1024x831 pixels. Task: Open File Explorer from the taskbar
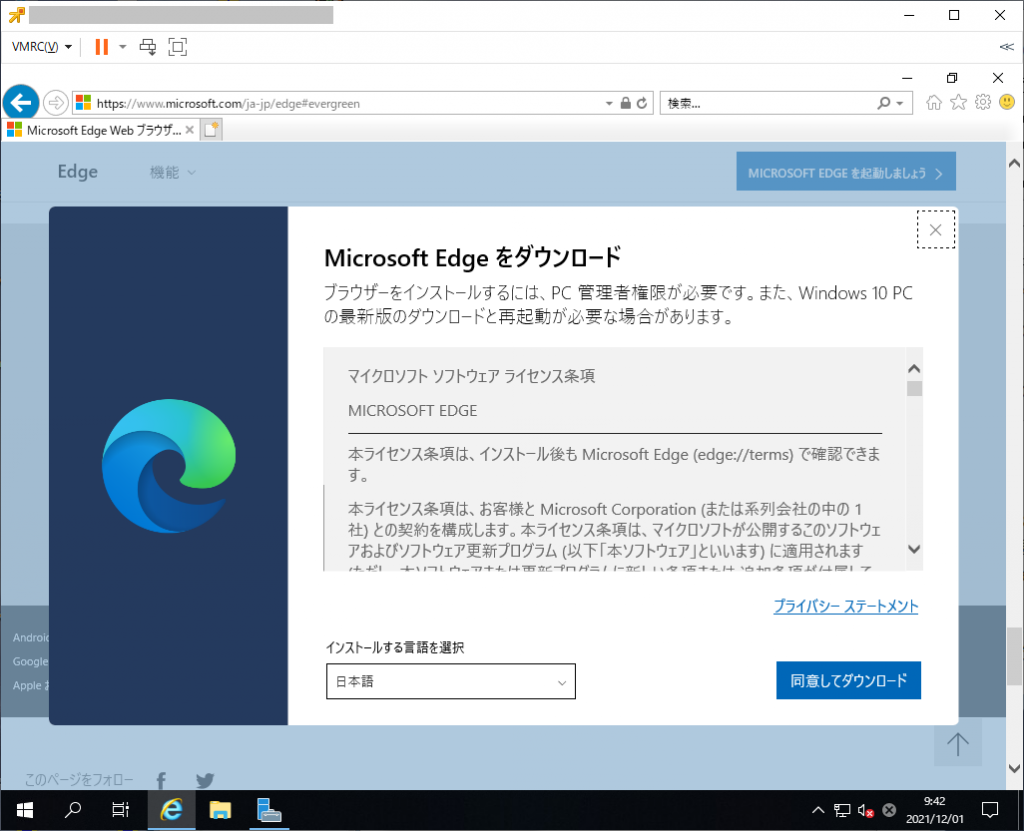pyautogui.click(x=220, y=811)
